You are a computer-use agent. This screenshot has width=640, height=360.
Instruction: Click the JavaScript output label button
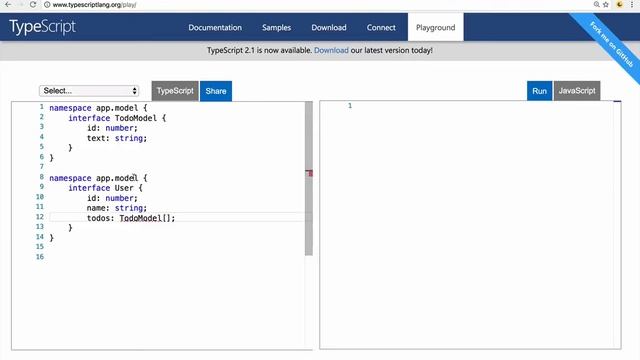tap(577, 91)
